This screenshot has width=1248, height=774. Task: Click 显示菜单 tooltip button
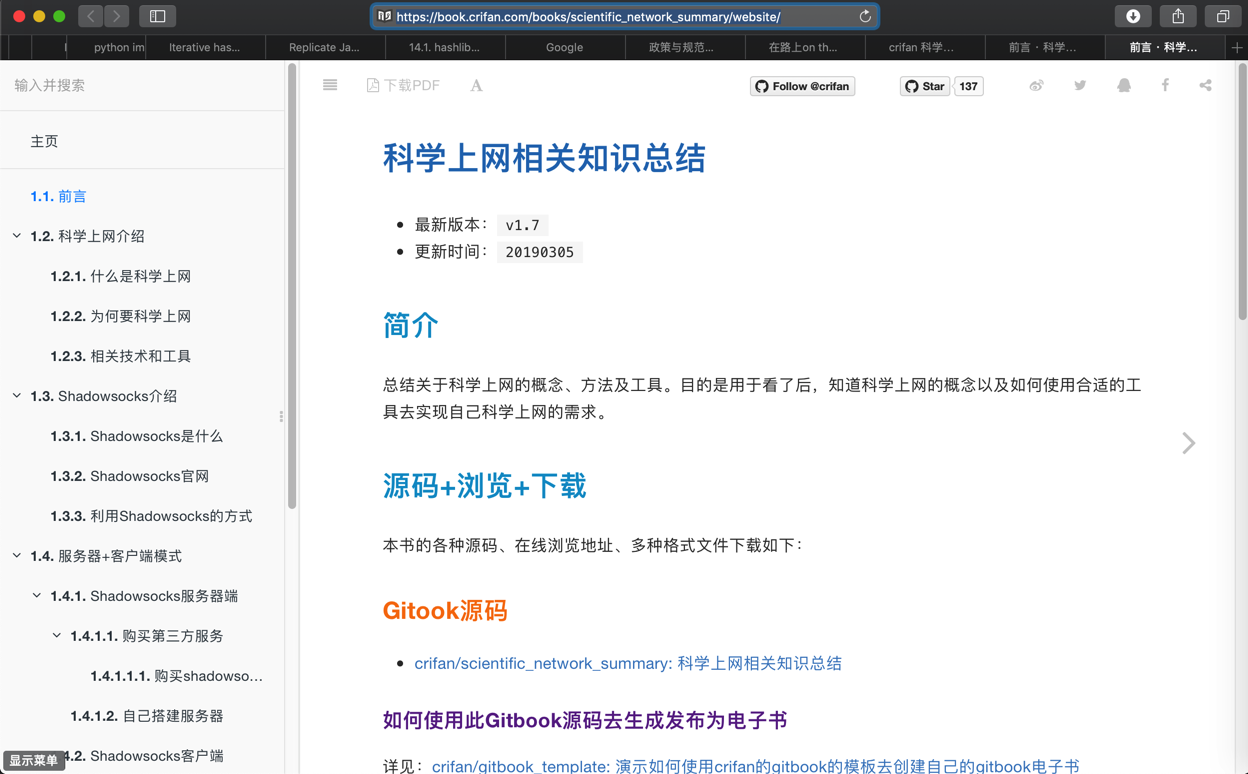[34, 761]
